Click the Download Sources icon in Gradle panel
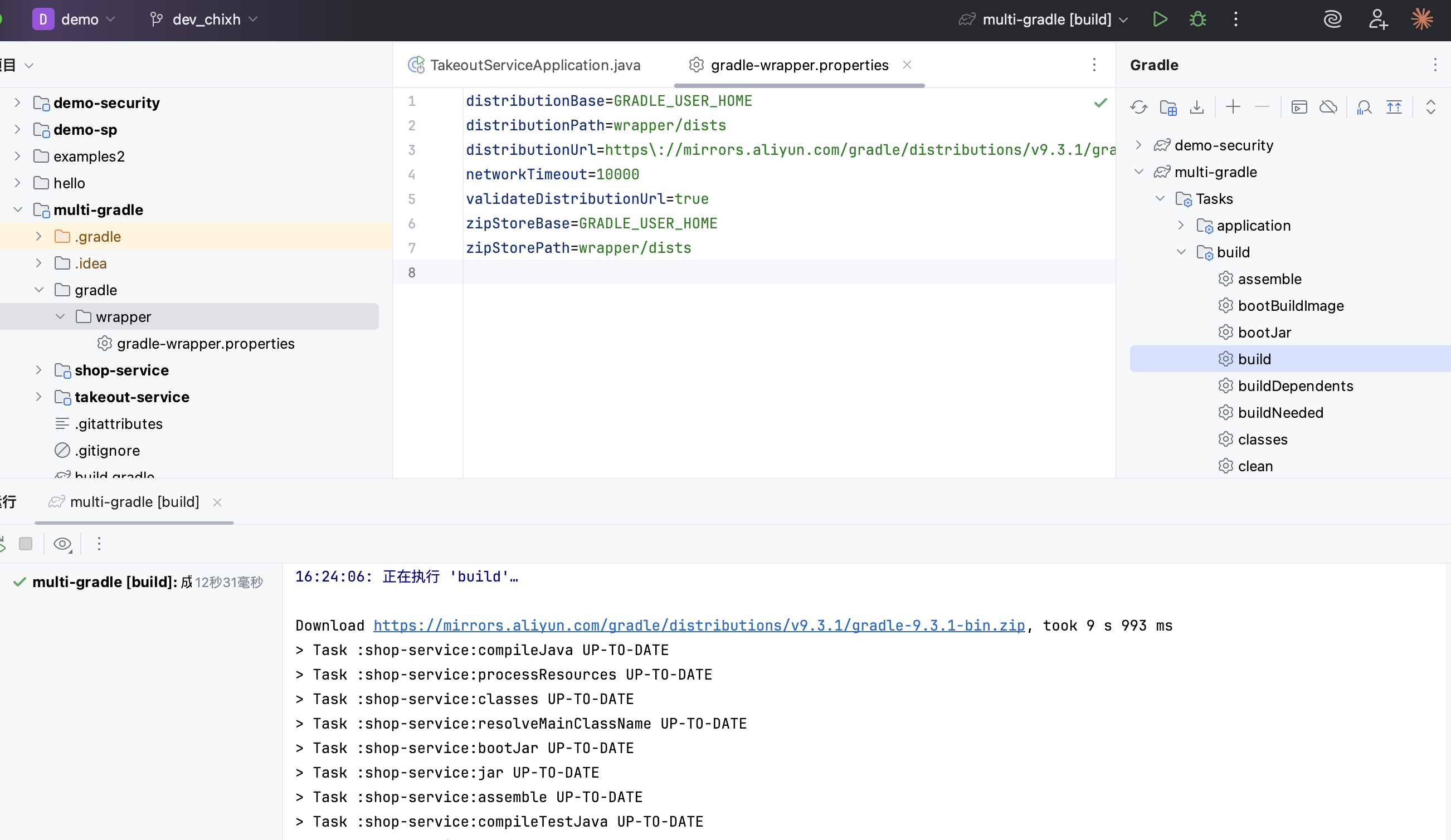 (x=1197, y=107)
